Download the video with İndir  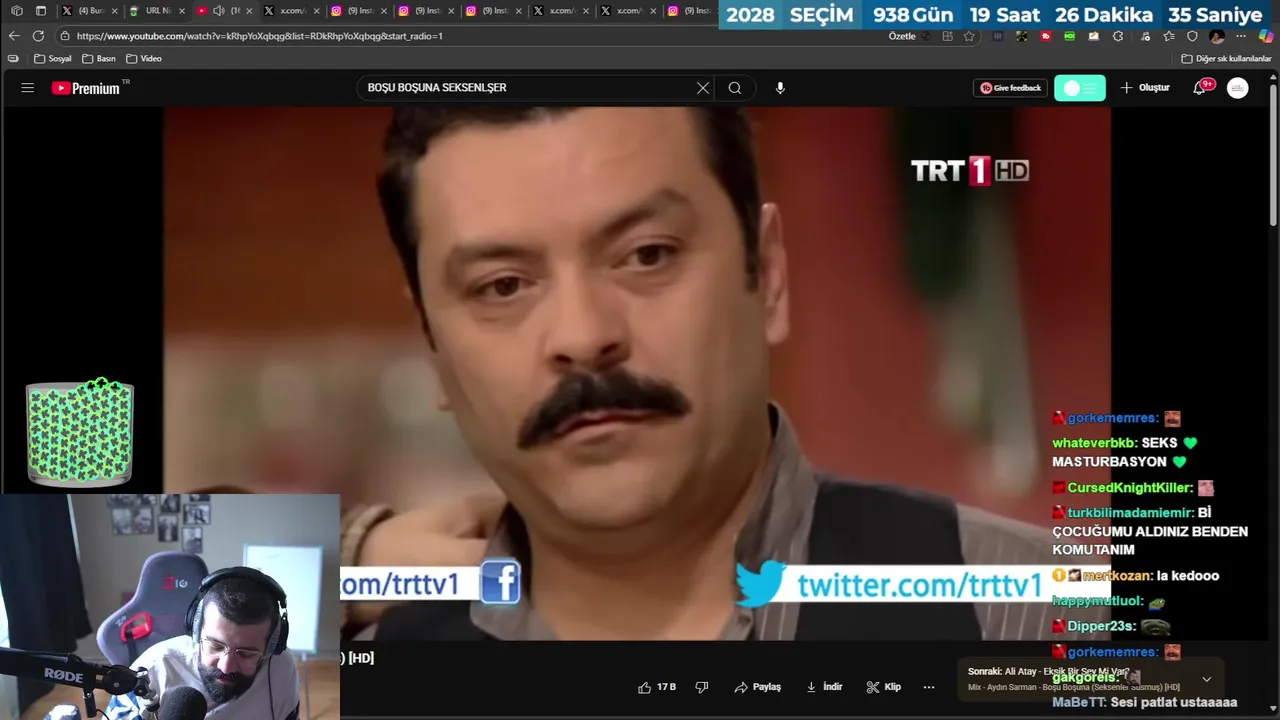[825, 687]
